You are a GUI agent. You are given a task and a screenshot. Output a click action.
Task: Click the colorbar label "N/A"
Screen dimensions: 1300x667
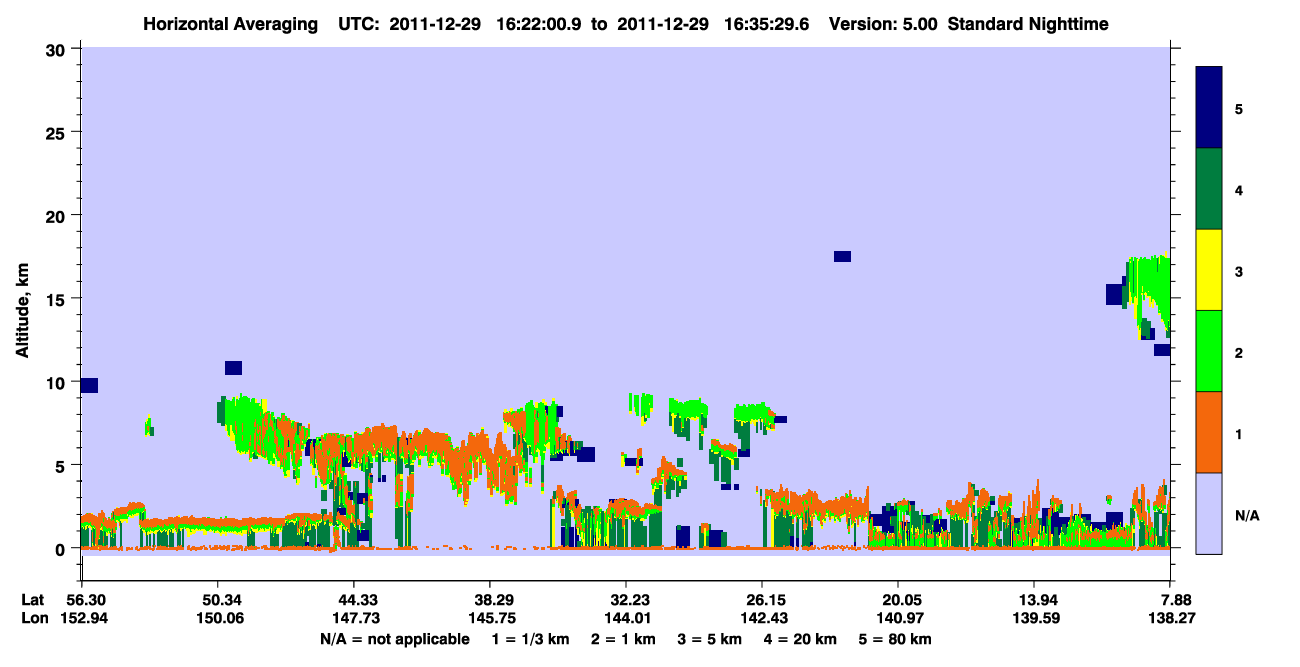[x=1246, y=515]
